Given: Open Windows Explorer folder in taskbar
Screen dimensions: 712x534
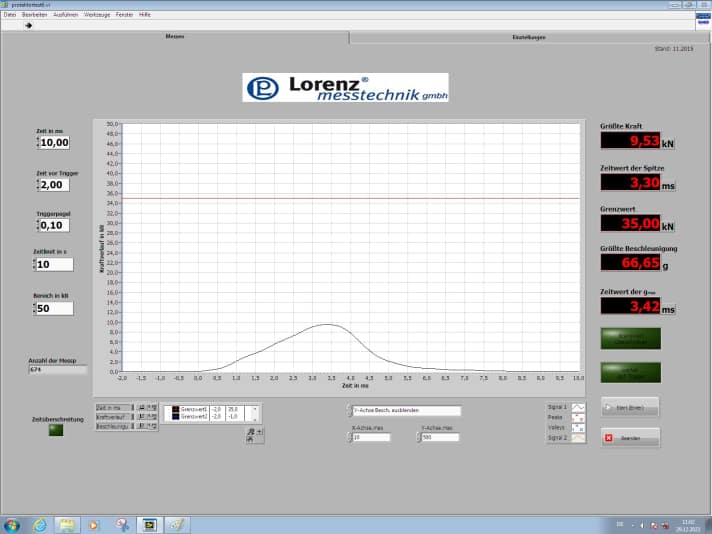Looking at the screenshot, I should pyautogui.click(x=67, y=524).
